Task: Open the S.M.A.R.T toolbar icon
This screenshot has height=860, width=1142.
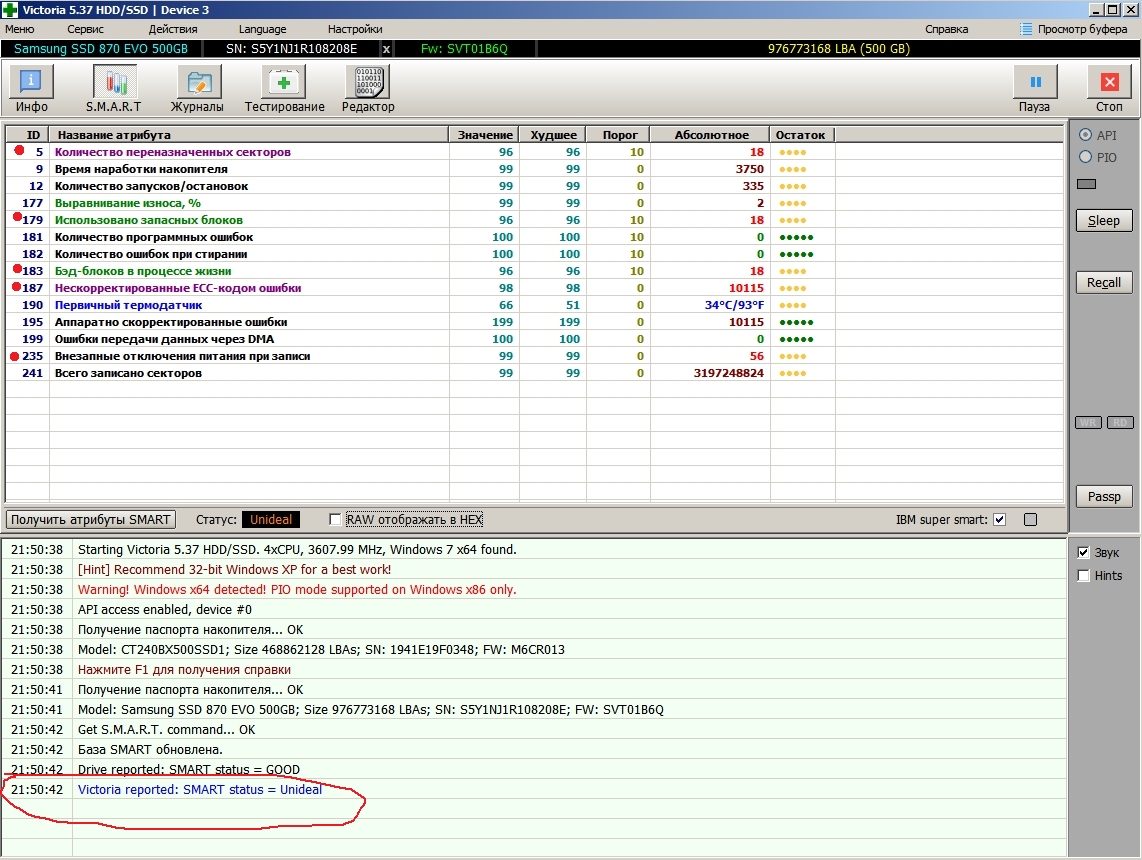Action: pos(114,82)
